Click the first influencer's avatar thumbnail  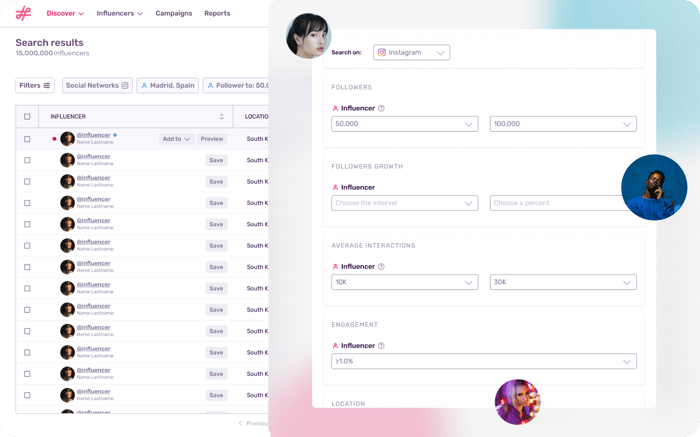(67, 139)
